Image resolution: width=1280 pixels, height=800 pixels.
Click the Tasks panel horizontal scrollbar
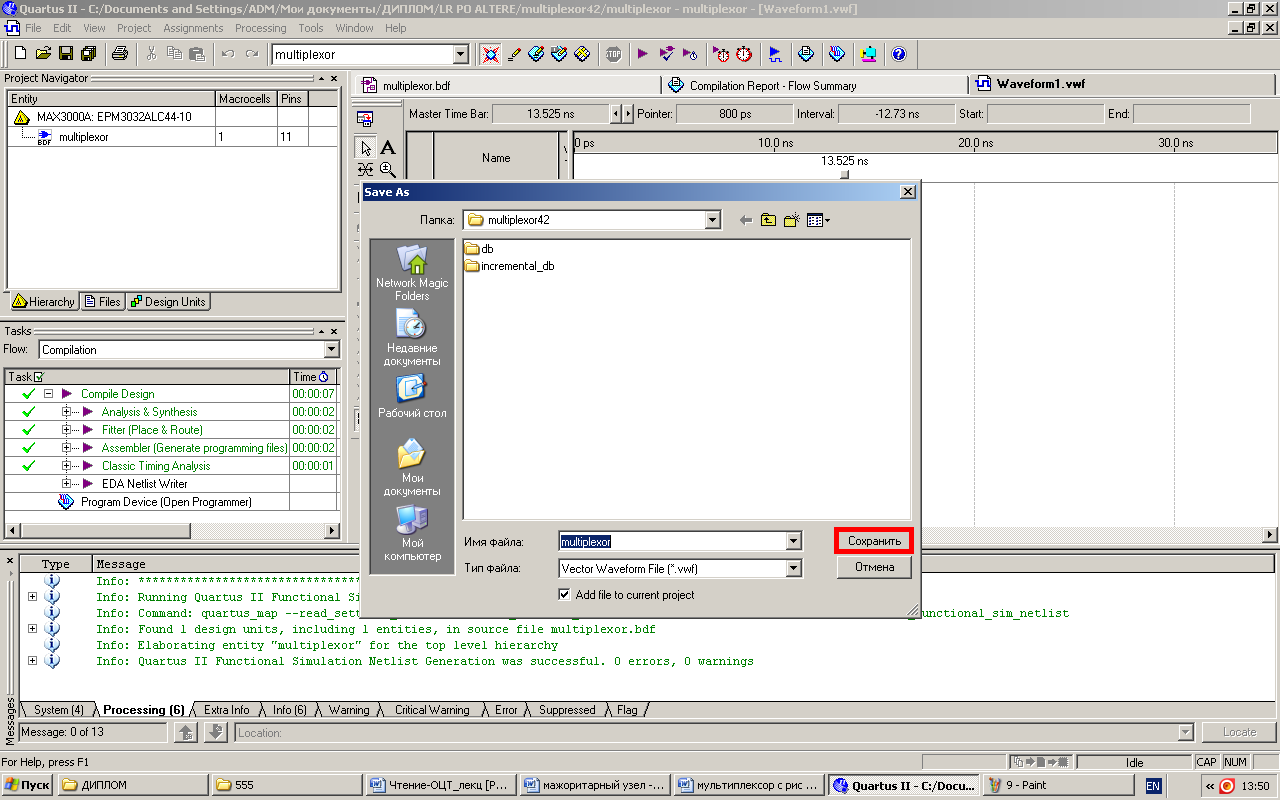172,530
